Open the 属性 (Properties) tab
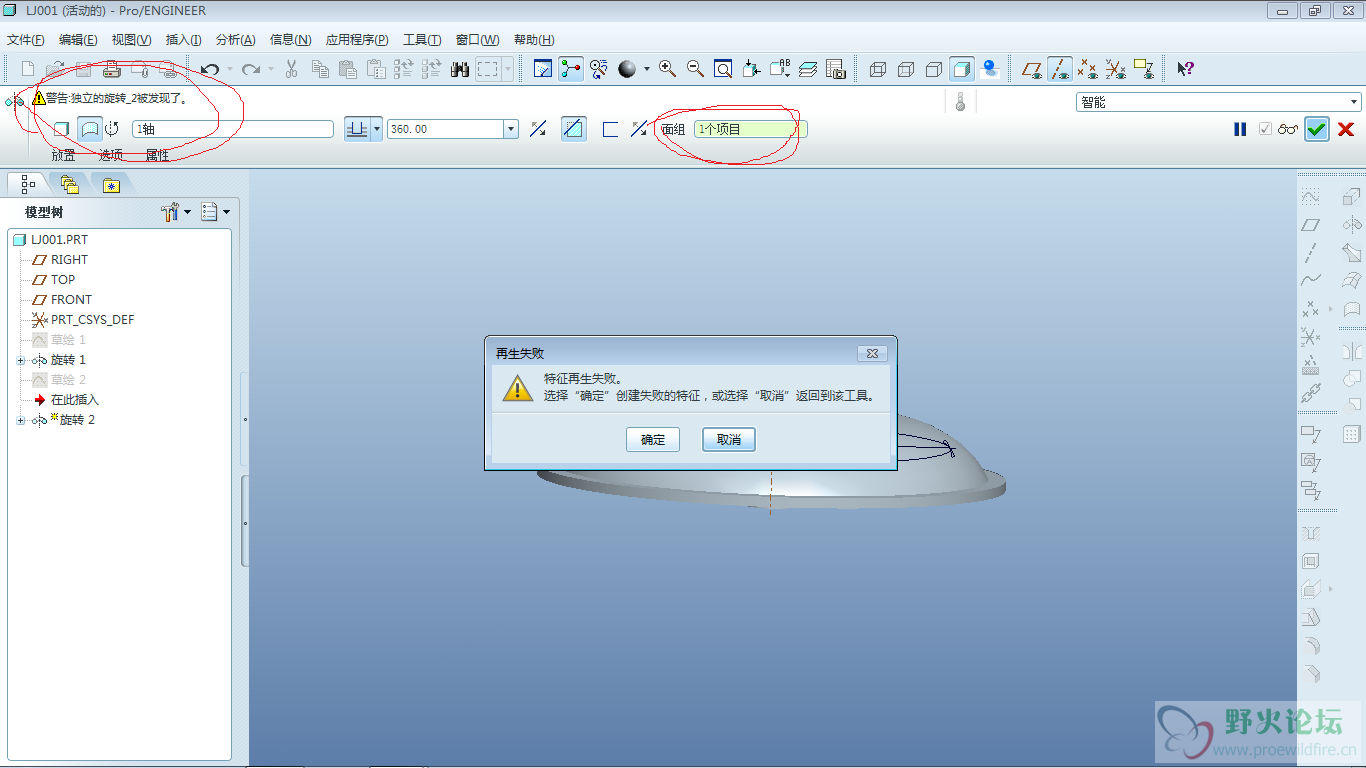Screen dimensions: 1366x768 [157, 155]
